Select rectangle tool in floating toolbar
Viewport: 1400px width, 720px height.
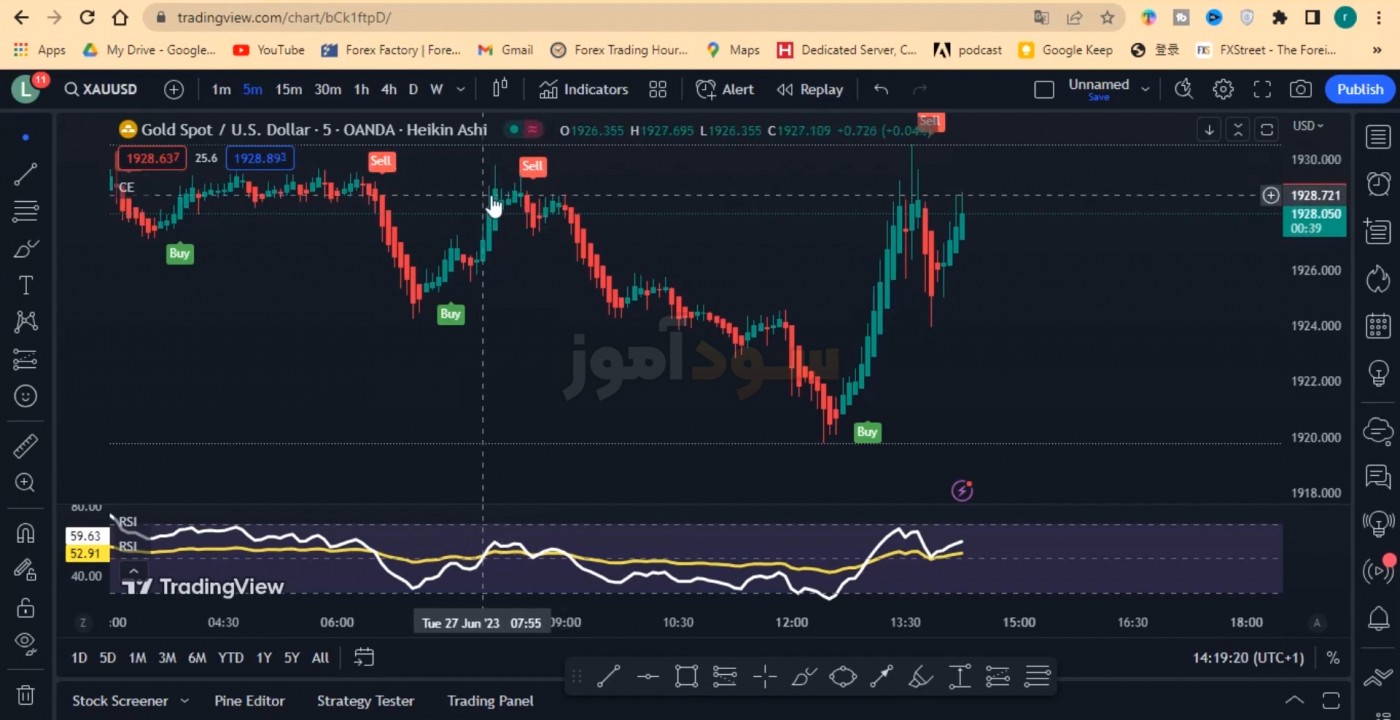[686, 676]
